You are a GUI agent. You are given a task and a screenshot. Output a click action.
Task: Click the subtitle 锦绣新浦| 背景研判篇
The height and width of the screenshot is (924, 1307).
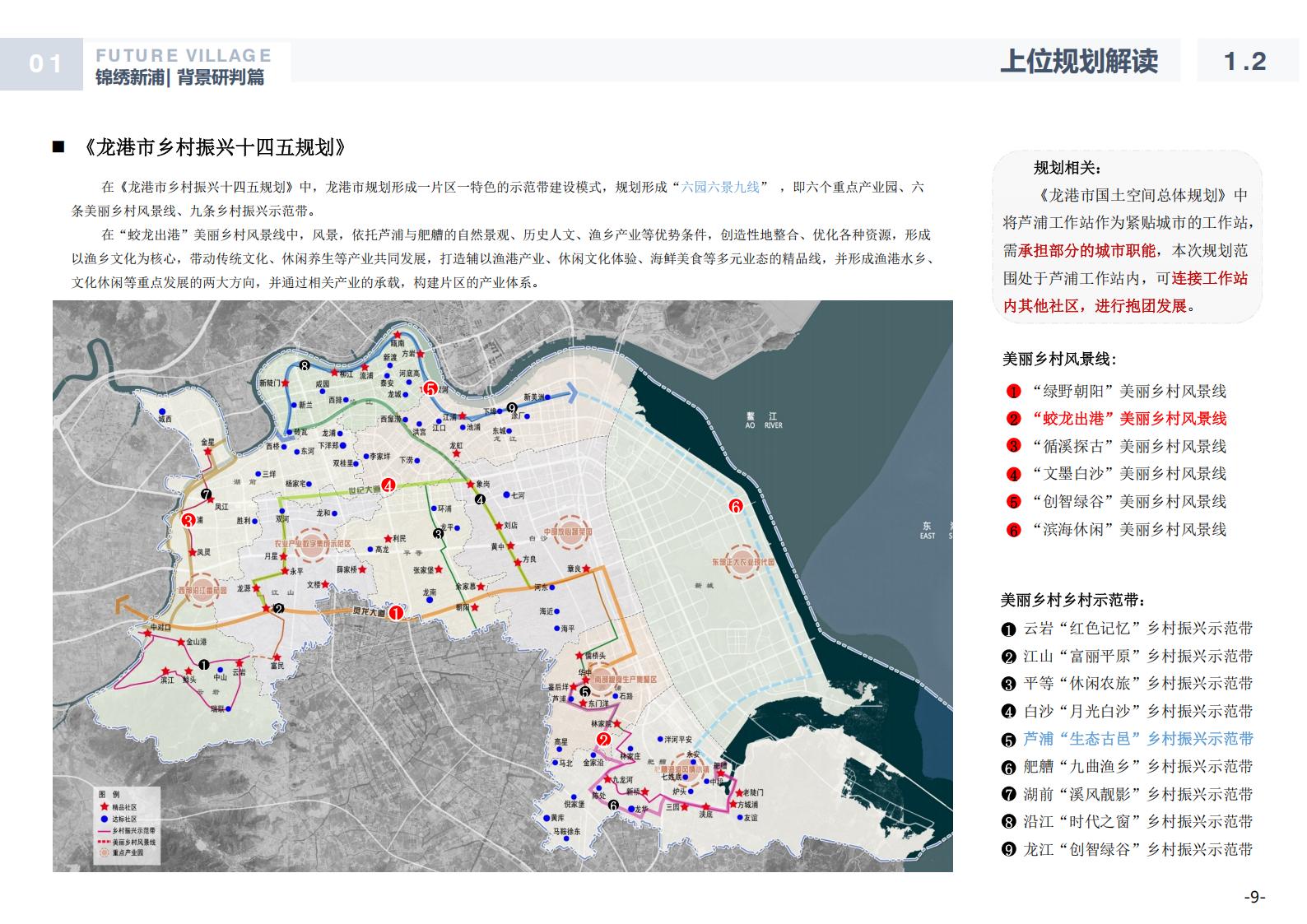coord(180,77)
